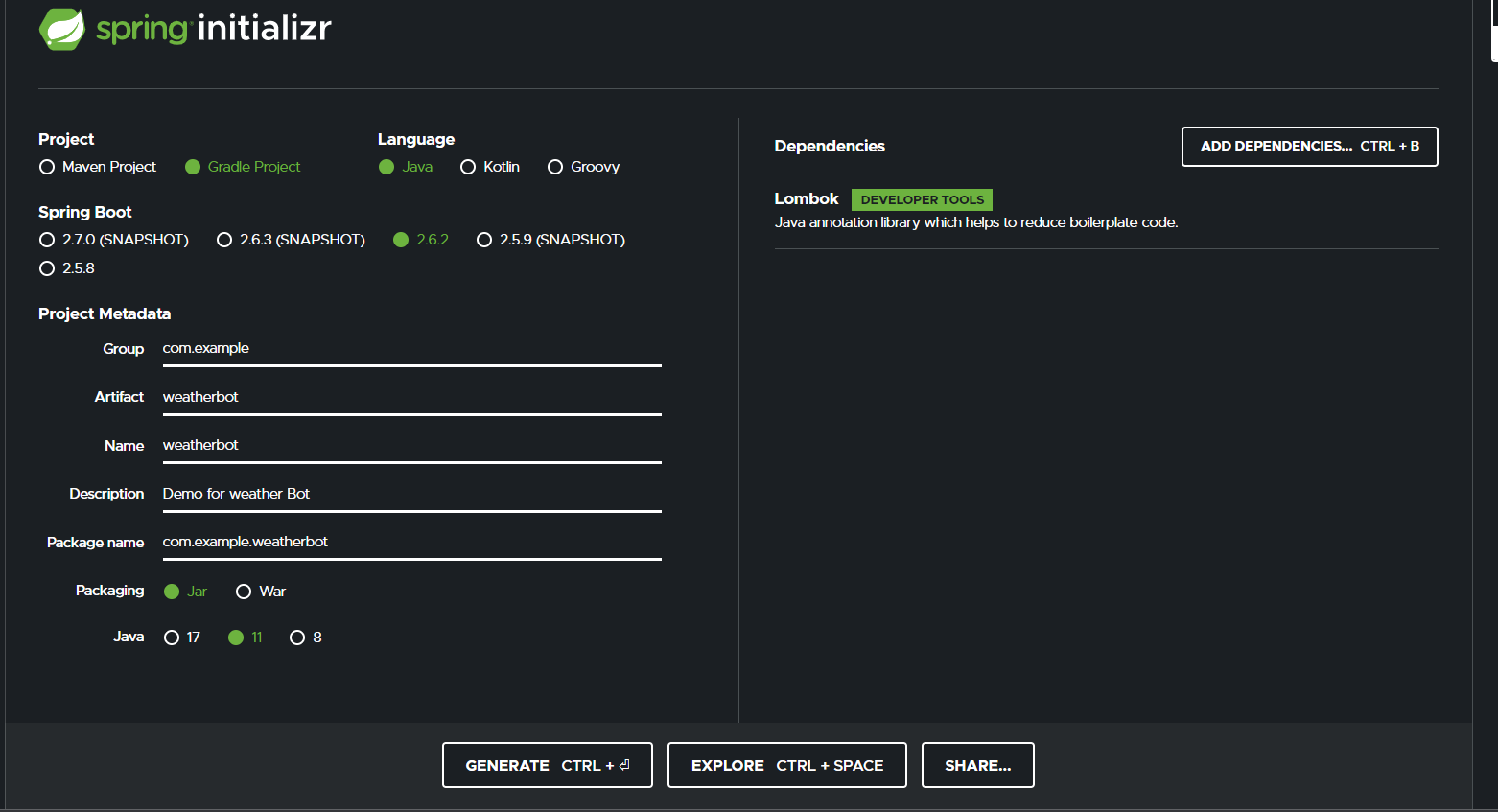This screenshot has width=1498, height=812.
Task: Select Spring Boot 2.5.8 version
Action: point(67,268)
